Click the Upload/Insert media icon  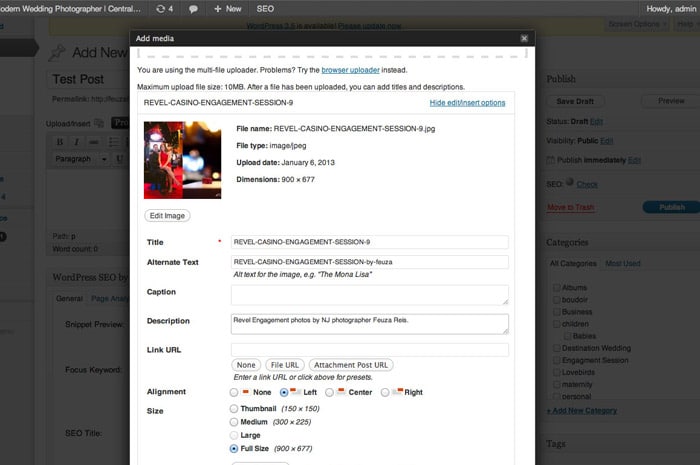click(99, 123)
